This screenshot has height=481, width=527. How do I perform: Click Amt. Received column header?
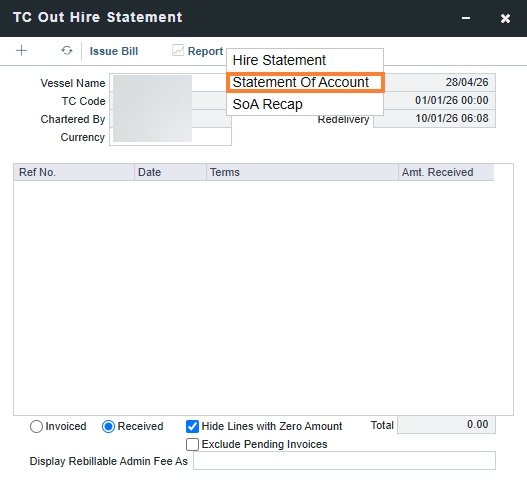(x=446, y=172)
